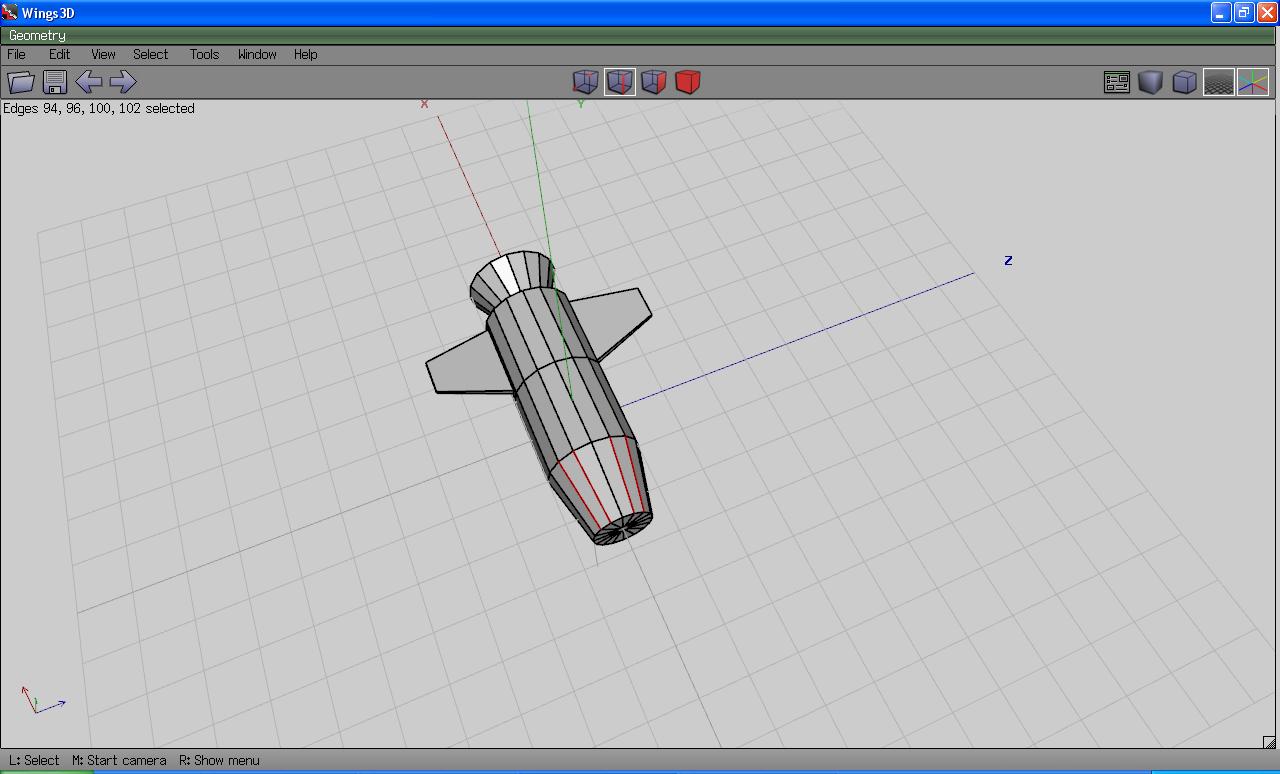Click the Save floppy disk icon

click(55, 82)
